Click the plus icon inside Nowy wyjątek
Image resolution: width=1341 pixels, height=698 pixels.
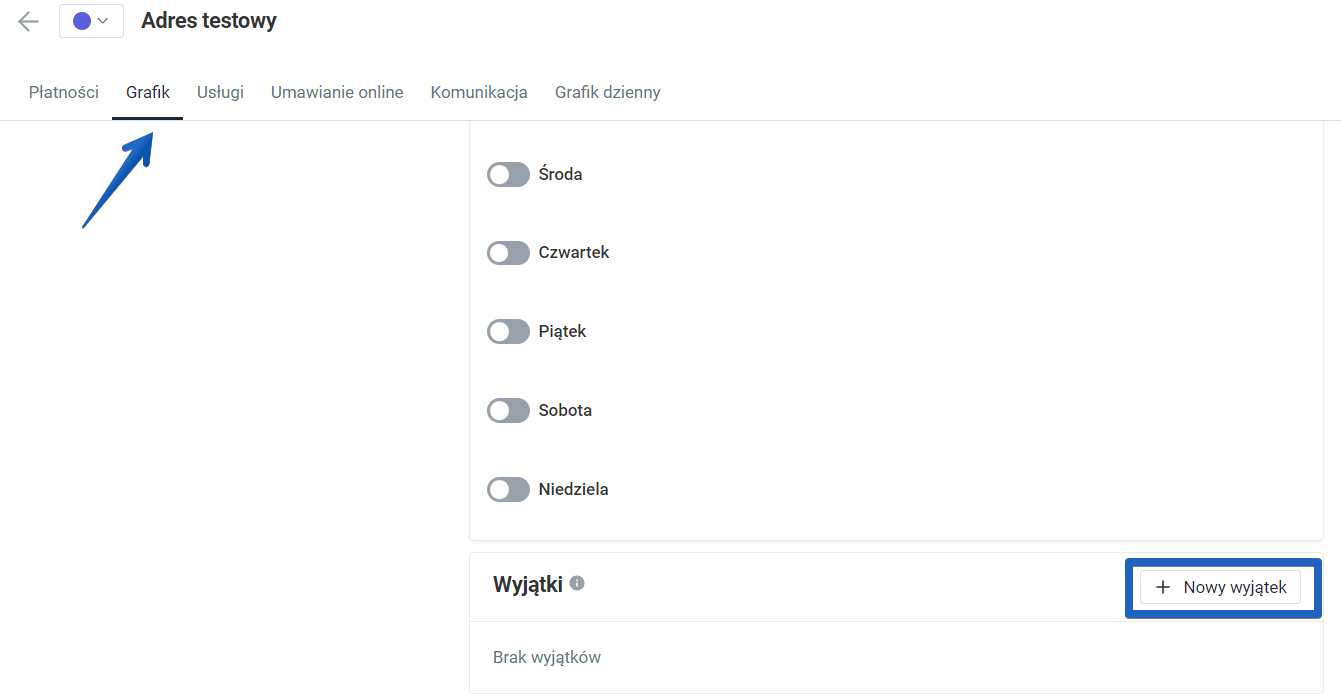click(x=1163, y=587)
